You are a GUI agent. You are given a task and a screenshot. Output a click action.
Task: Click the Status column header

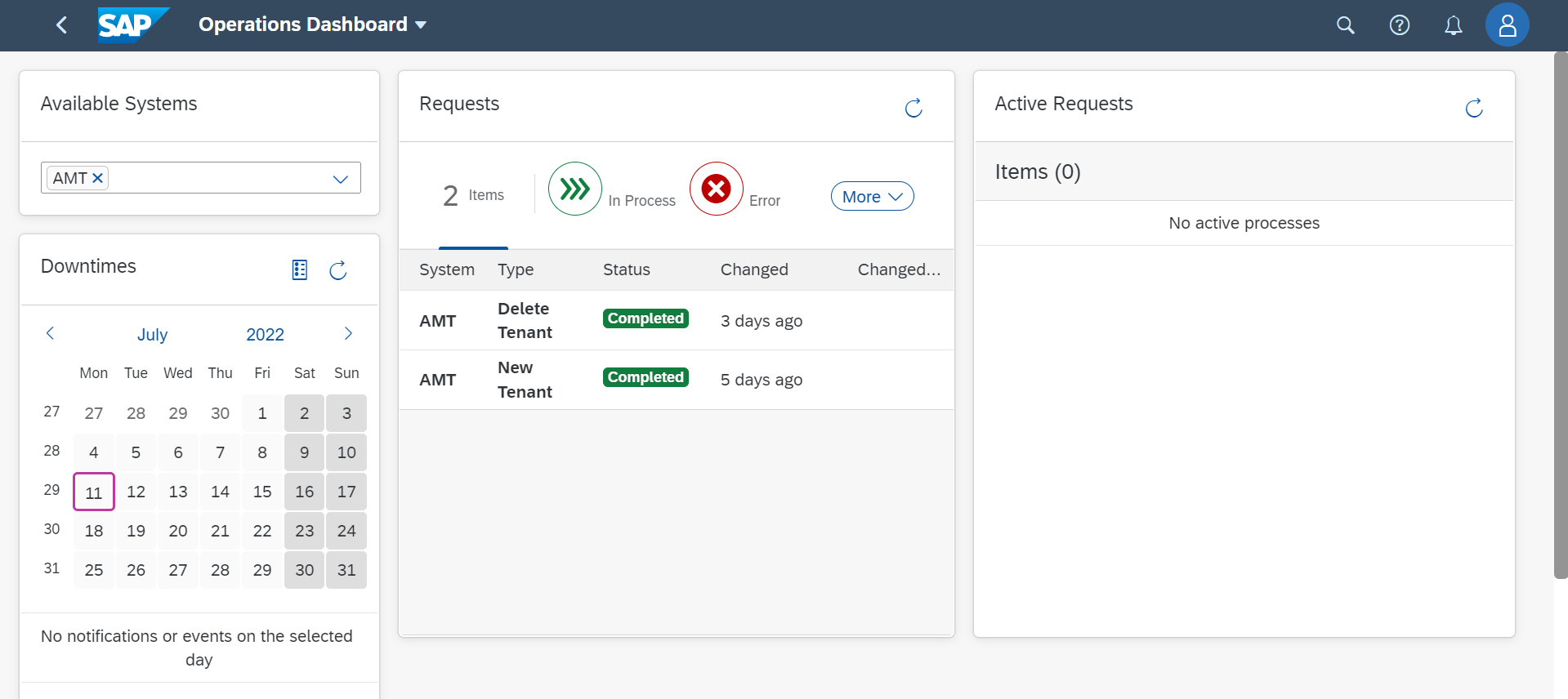click(x=627, y=269)
